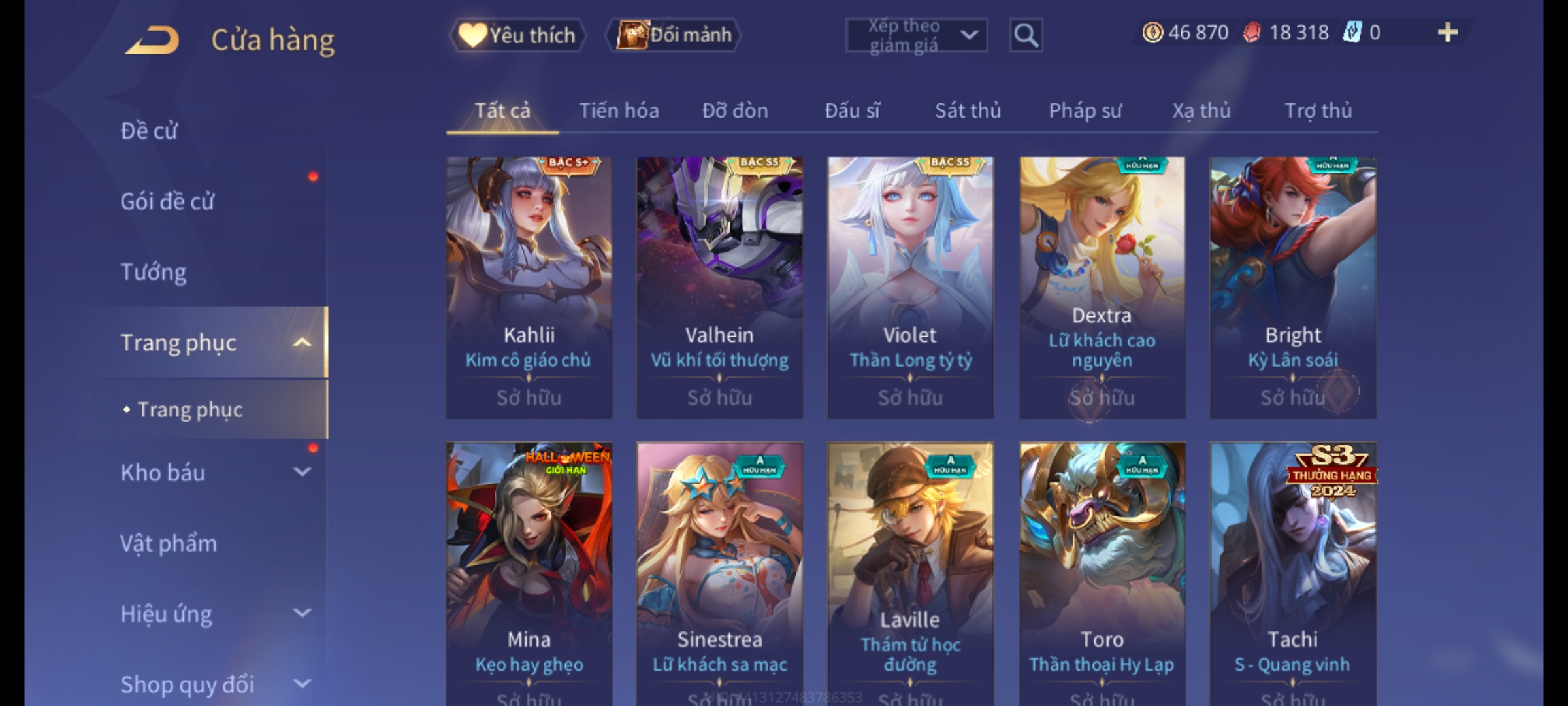This screenshot has width=1568, height=706.
Task: Click the plus icon to add currency
Action: point(1448,33)
